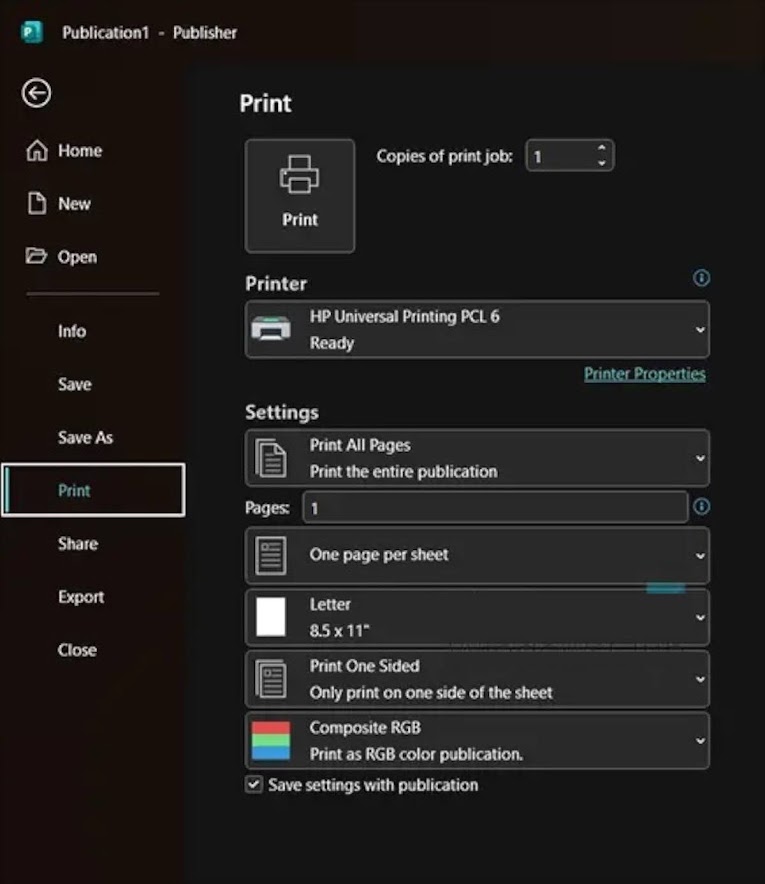
Task: Click the info icon beside Printer heading
Action: (701, 278)
